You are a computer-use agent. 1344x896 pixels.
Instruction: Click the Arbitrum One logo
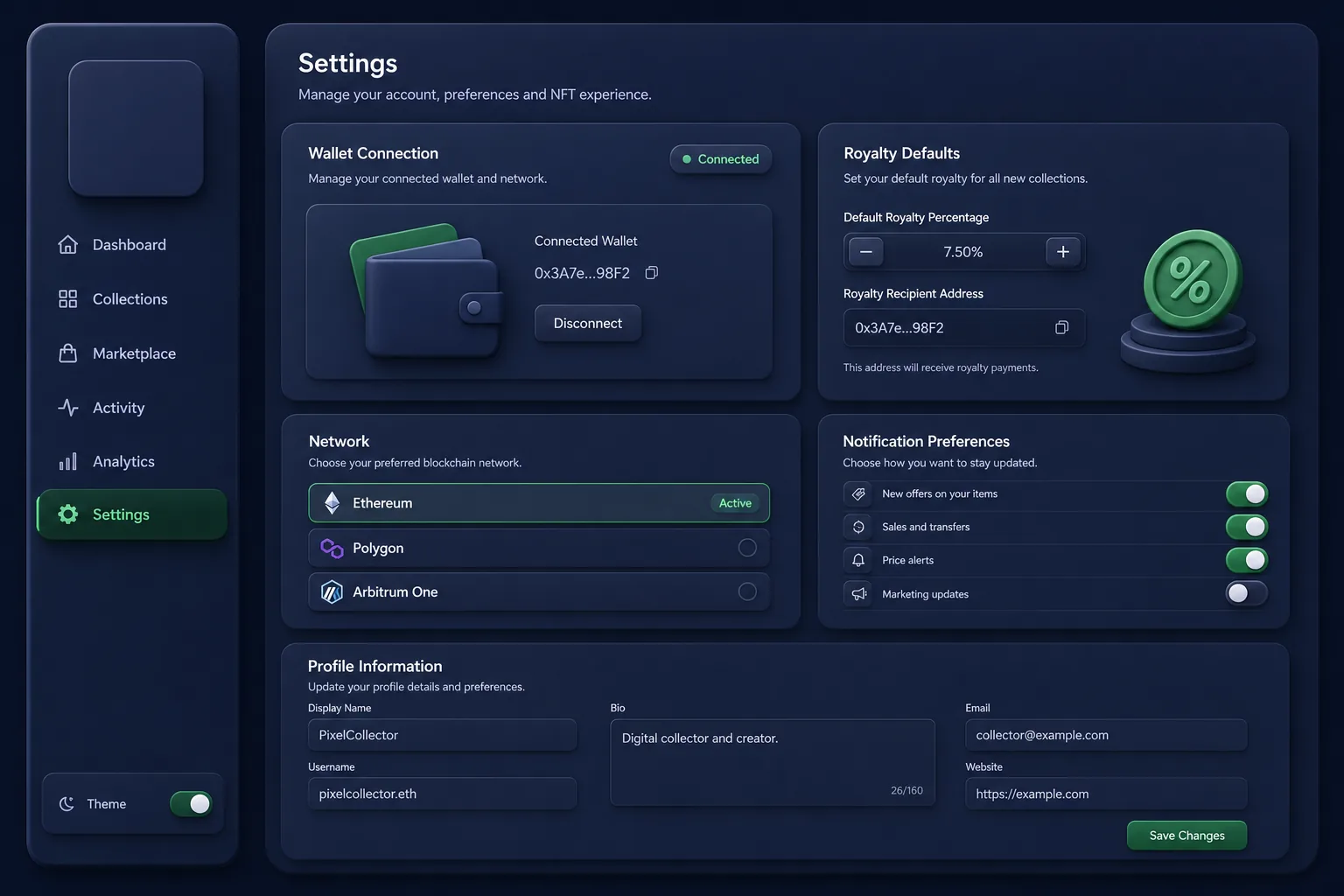point(332,592)
